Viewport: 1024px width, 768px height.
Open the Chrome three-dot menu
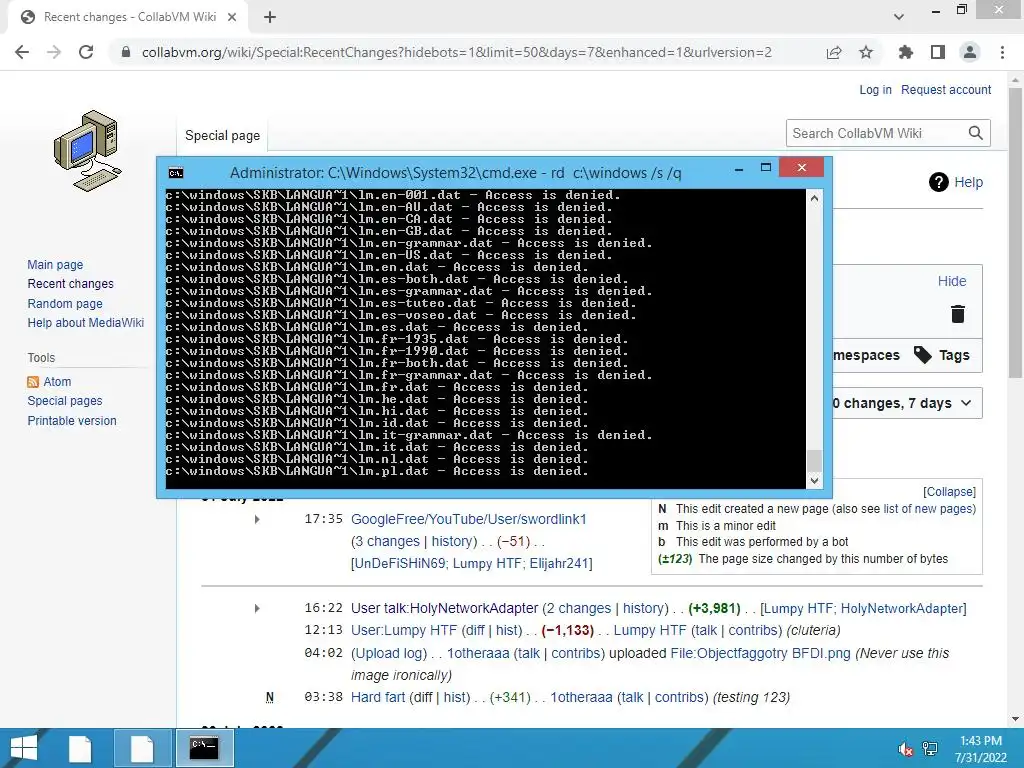(1002, 52)
